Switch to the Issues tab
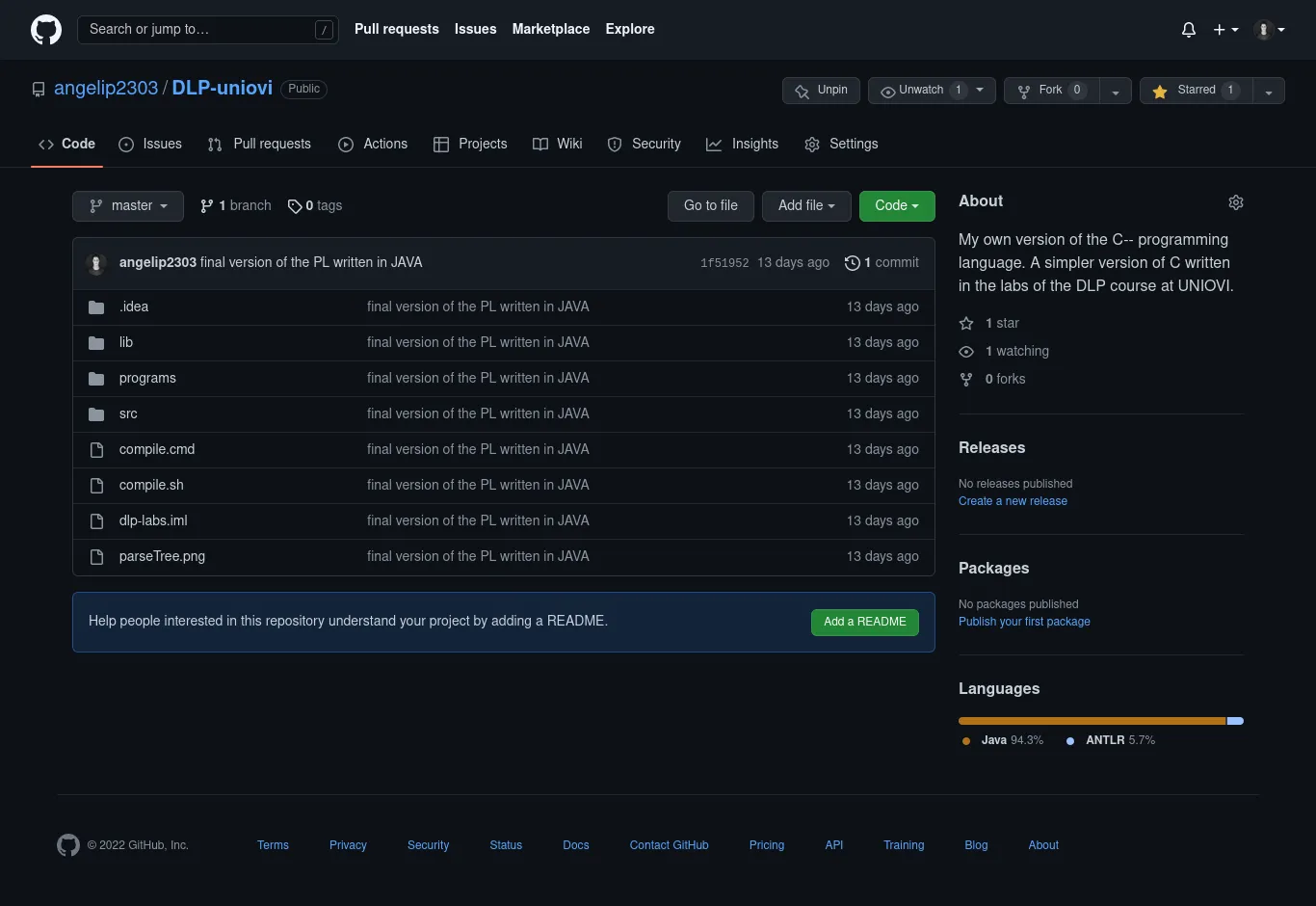Screen dimensions: 1316x906 pyautogui.click(x=150, y=145)
